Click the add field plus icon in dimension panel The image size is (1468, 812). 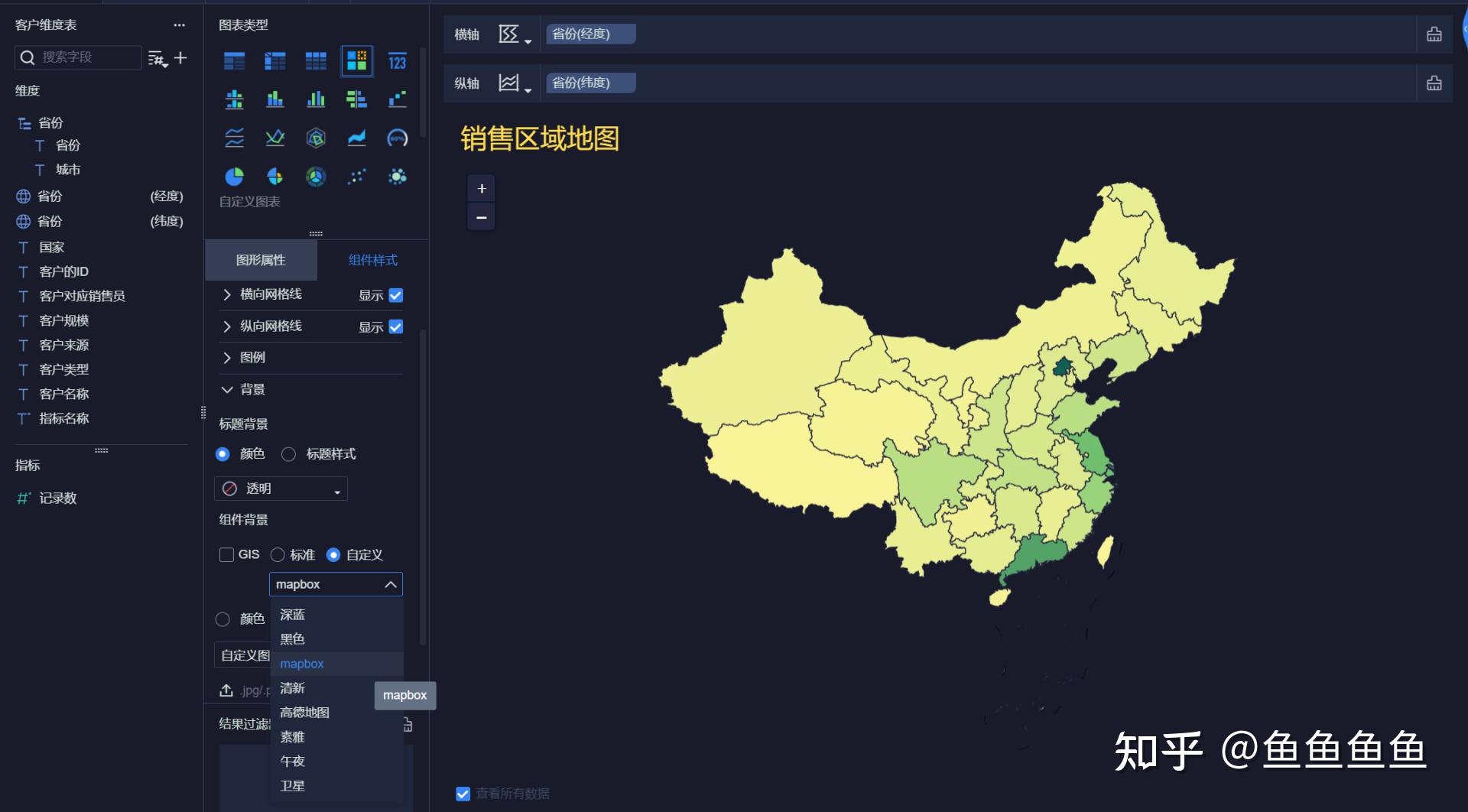(181, 57)
